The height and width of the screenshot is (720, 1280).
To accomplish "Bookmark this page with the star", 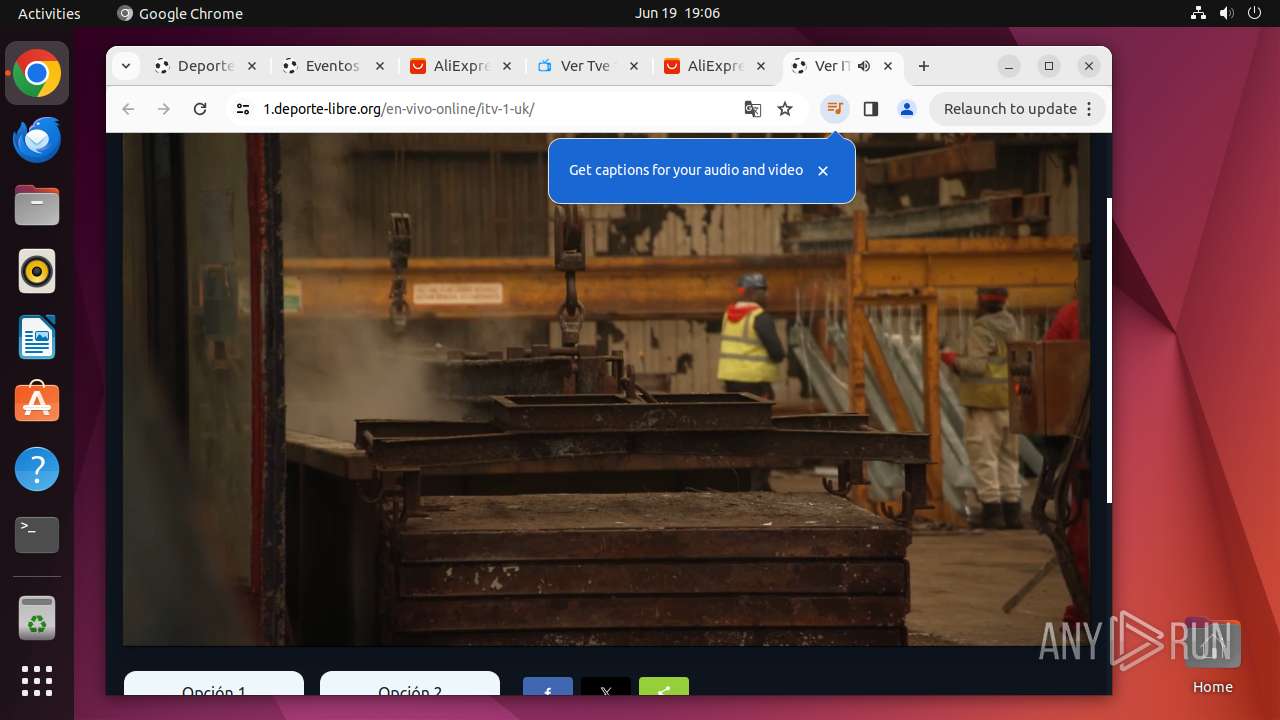I will [x=785, y=109].
